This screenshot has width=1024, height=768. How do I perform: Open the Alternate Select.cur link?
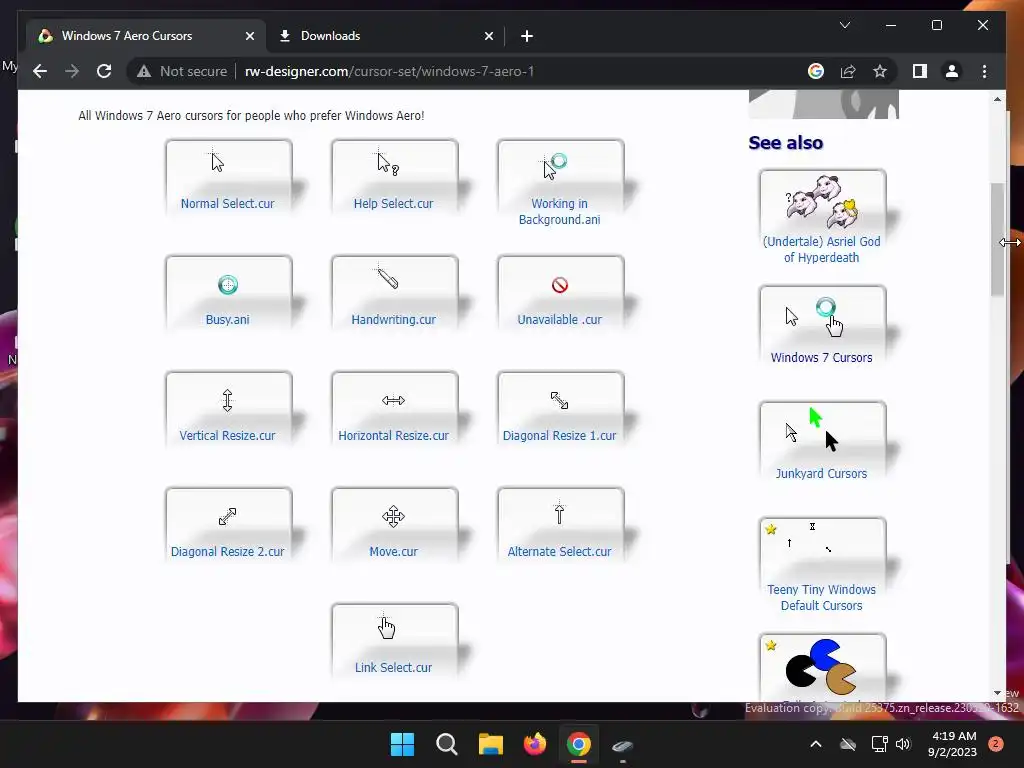coord(560,552)
